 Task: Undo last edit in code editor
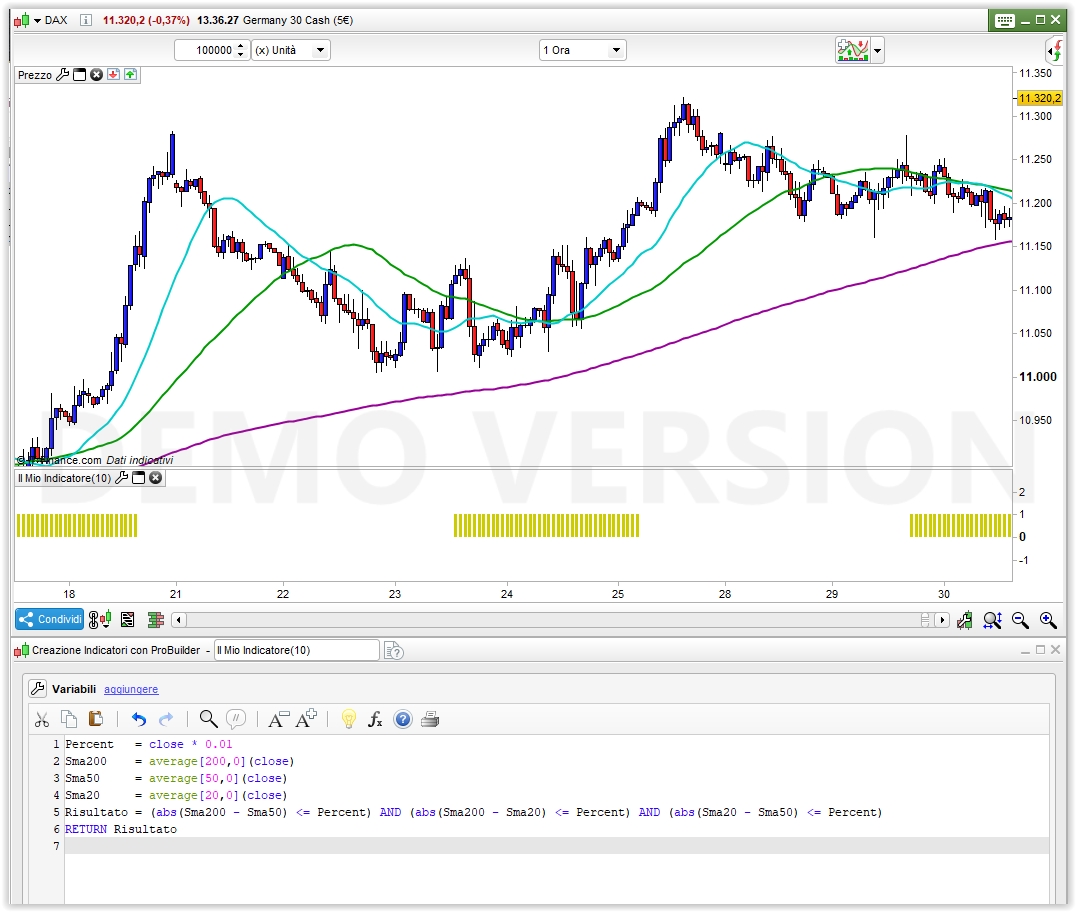139,720
